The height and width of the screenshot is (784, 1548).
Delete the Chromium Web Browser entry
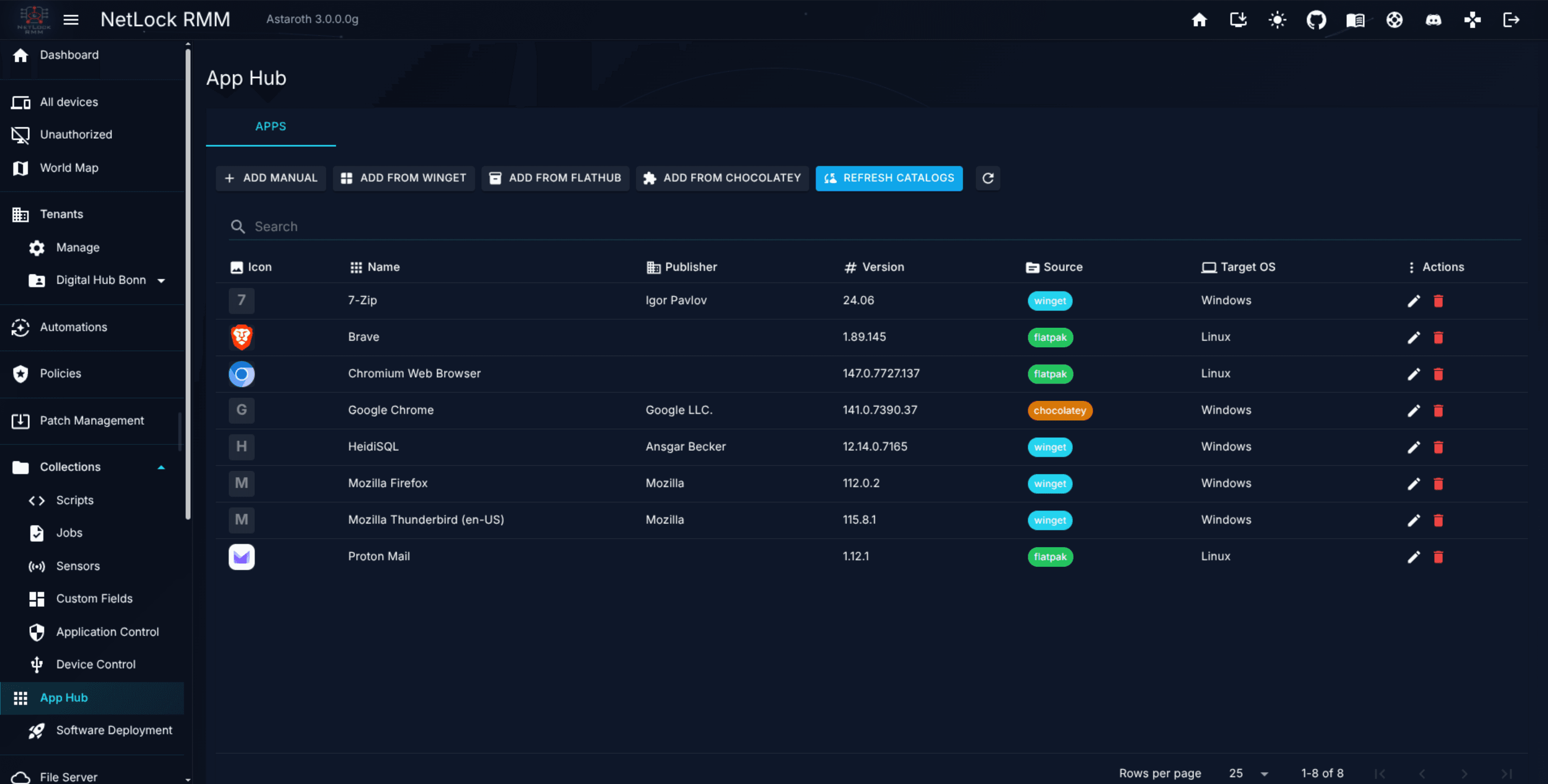click(1438, 374)
